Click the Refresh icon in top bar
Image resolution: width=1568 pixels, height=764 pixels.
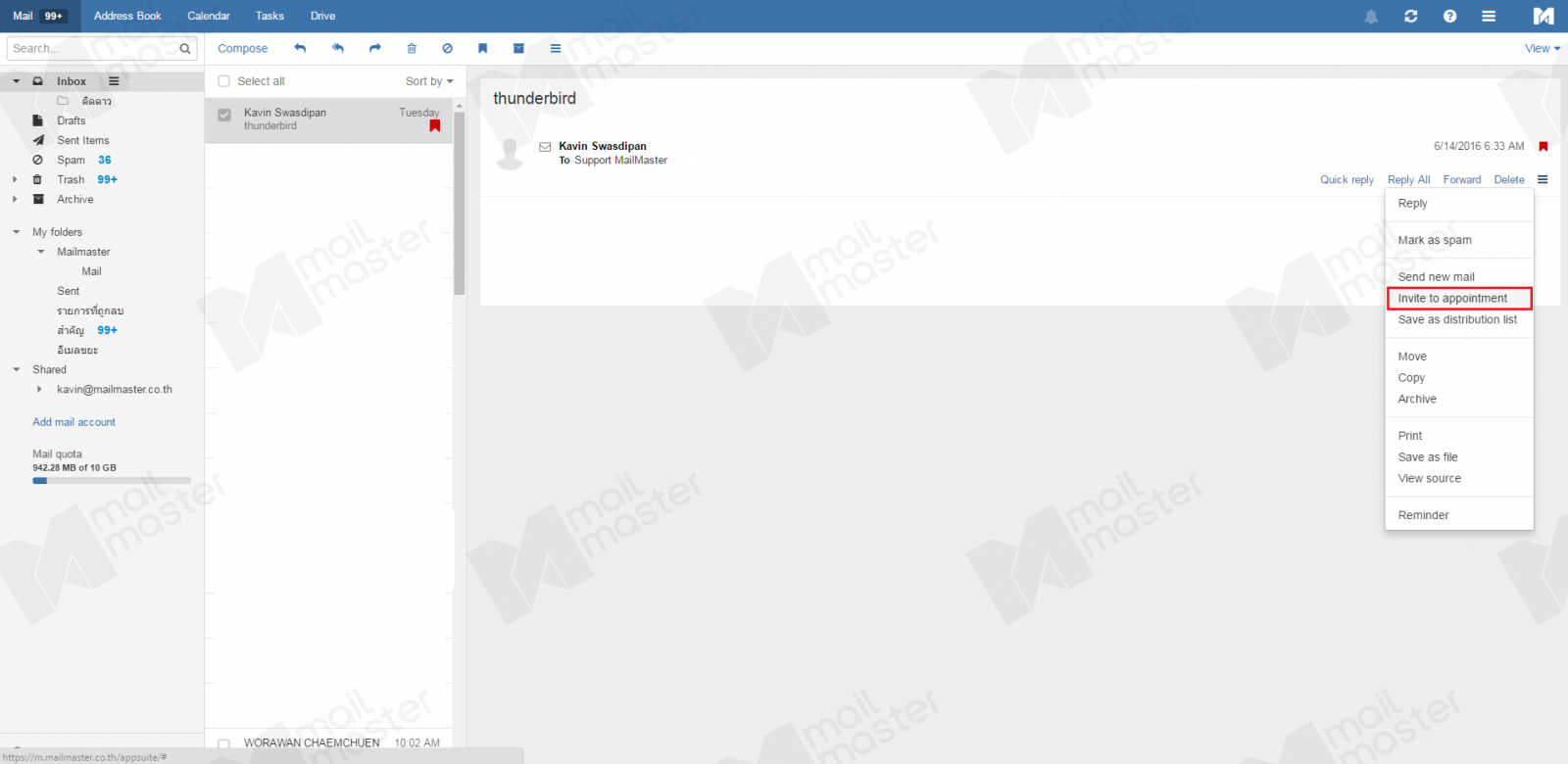[1410, 16]
